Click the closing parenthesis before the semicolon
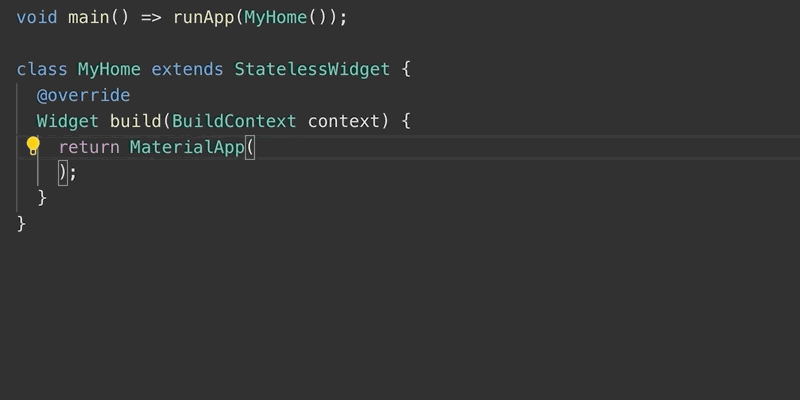 [62, 172]
